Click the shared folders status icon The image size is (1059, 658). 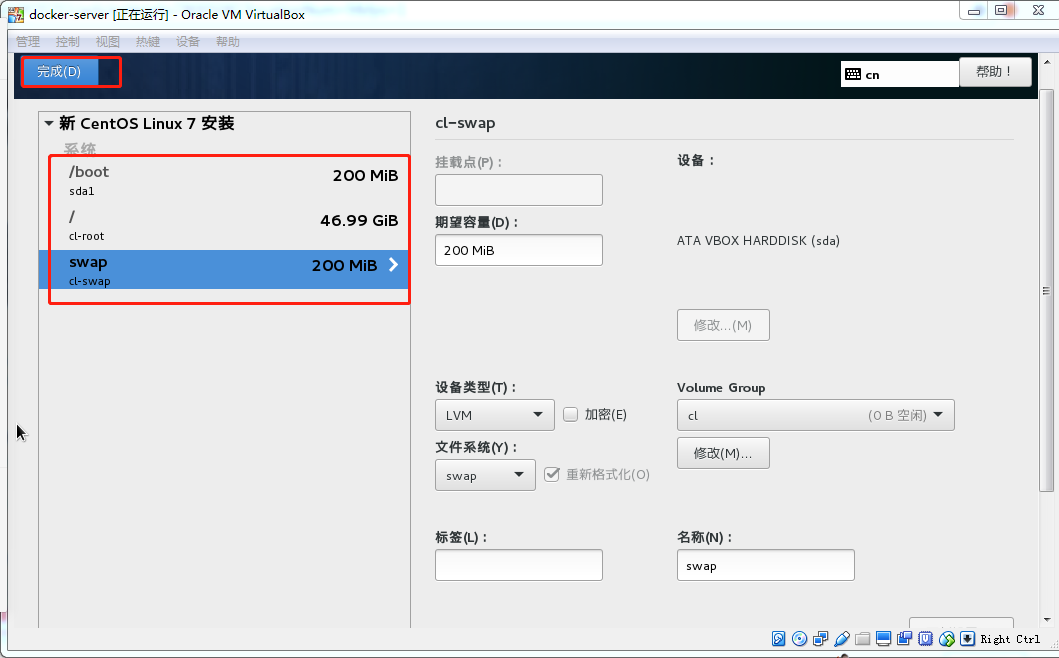[862, 638]
